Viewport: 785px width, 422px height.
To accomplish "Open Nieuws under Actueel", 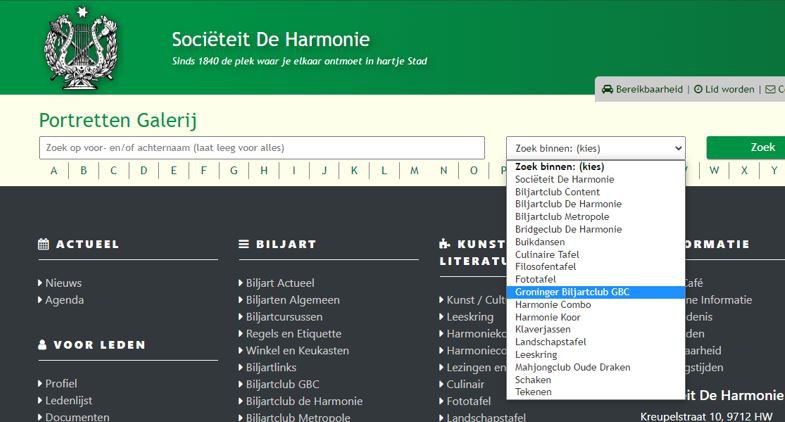I will coord(63,283).
